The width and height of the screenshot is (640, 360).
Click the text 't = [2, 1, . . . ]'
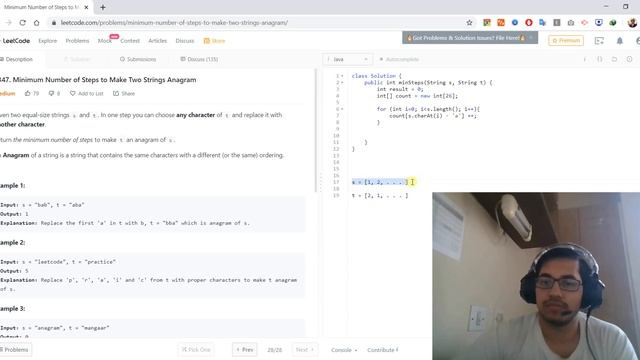coord(380,196)
